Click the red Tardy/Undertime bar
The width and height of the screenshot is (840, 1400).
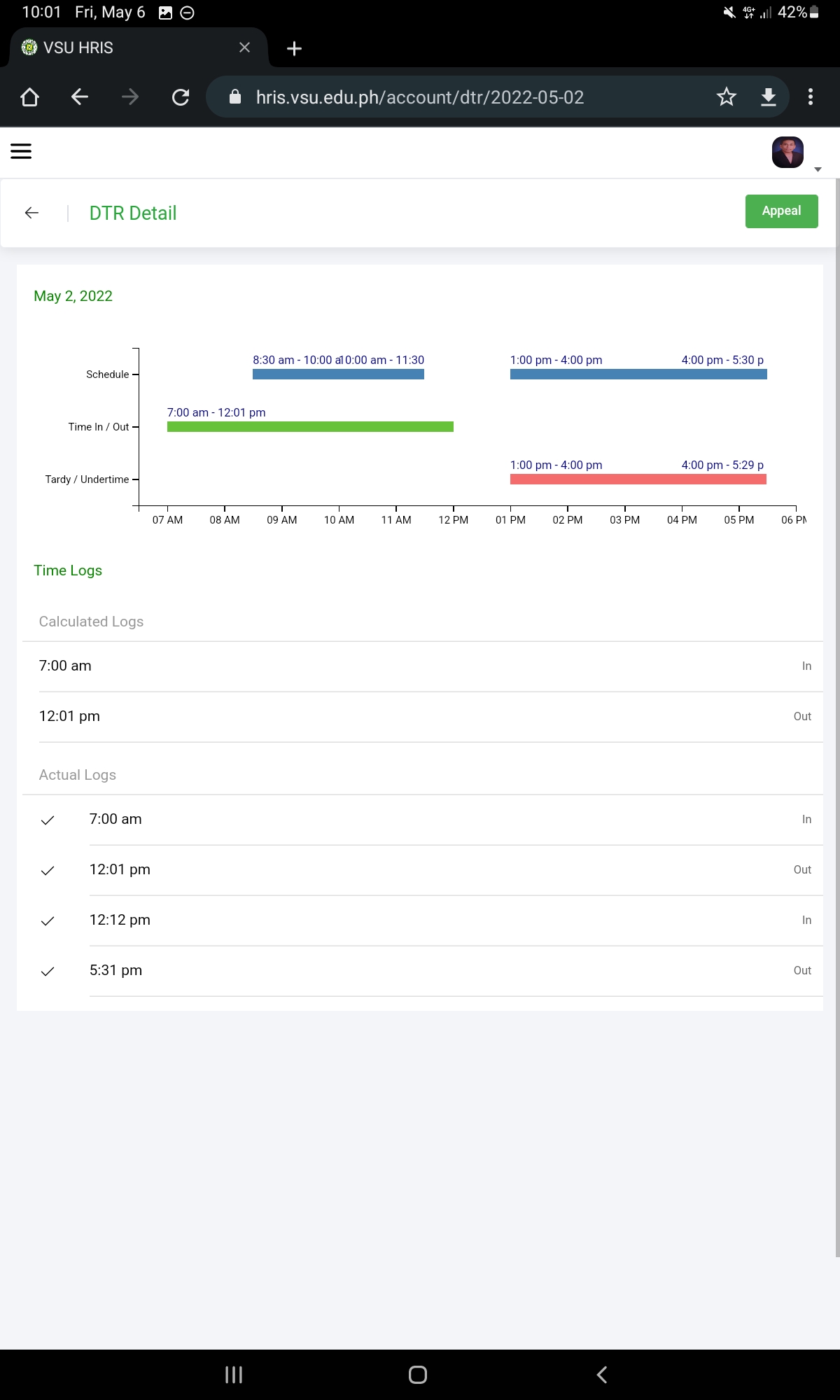[x=638, y=479]
